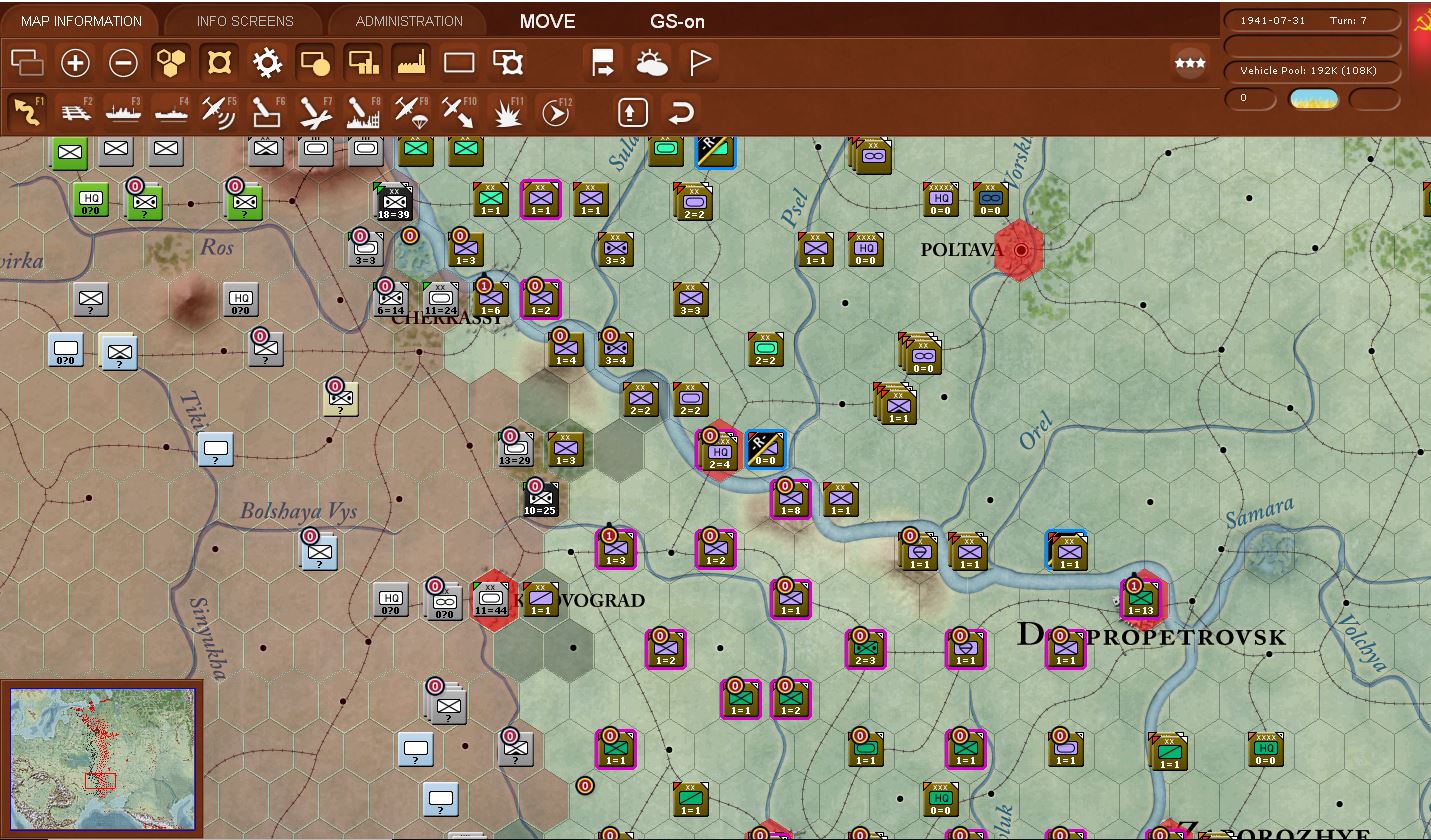Open the MAP INFORMATION tab
The image size is (1431, 840).
tap(81, 21)
